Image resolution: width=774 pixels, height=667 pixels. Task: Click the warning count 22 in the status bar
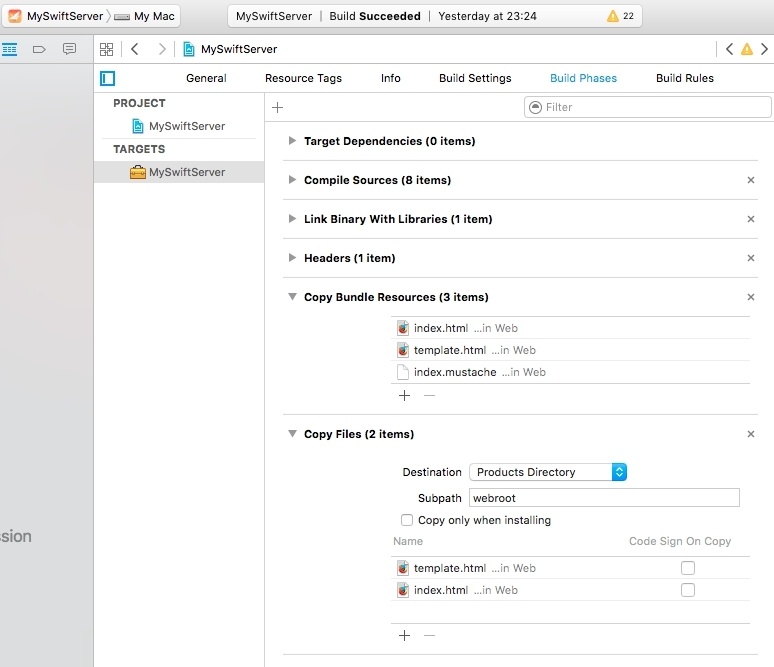tap(628, 16)
